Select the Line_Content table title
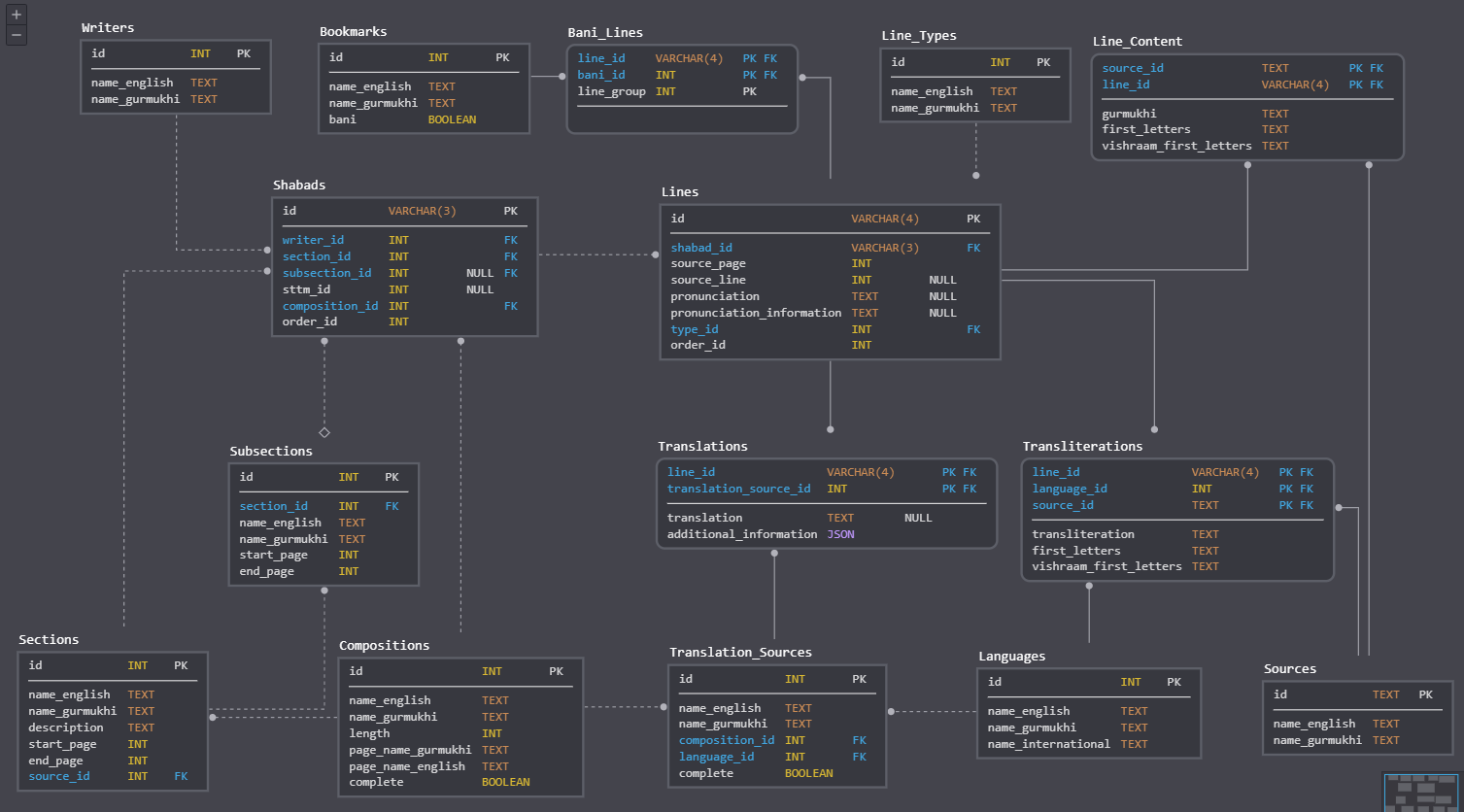The image size is (1464, 812). pos(1138,42)
